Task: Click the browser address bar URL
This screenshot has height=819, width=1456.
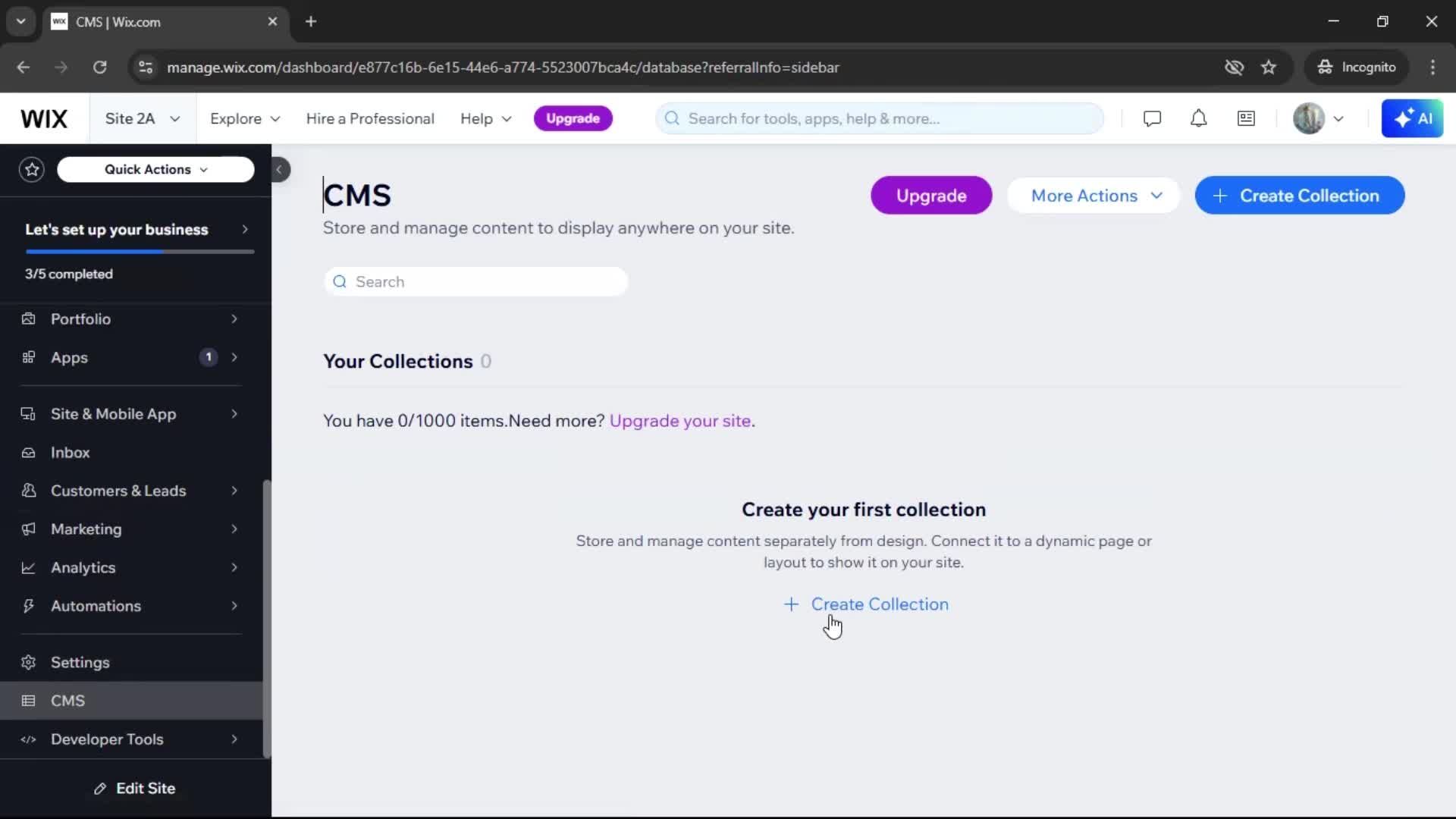Action: [503, 67]
